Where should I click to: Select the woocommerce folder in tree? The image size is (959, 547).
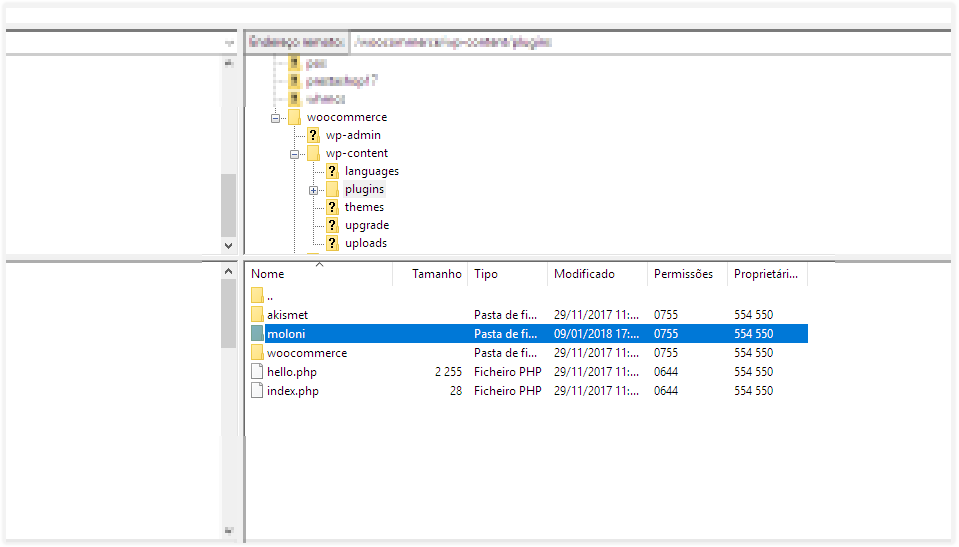tap(347, 117)
